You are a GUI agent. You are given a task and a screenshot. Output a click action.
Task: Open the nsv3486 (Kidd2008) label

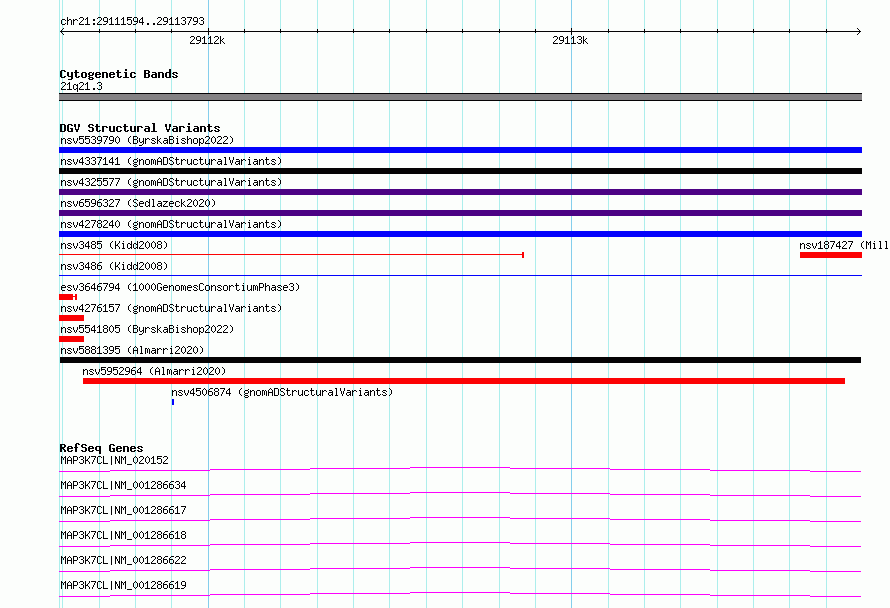[114, 266]
